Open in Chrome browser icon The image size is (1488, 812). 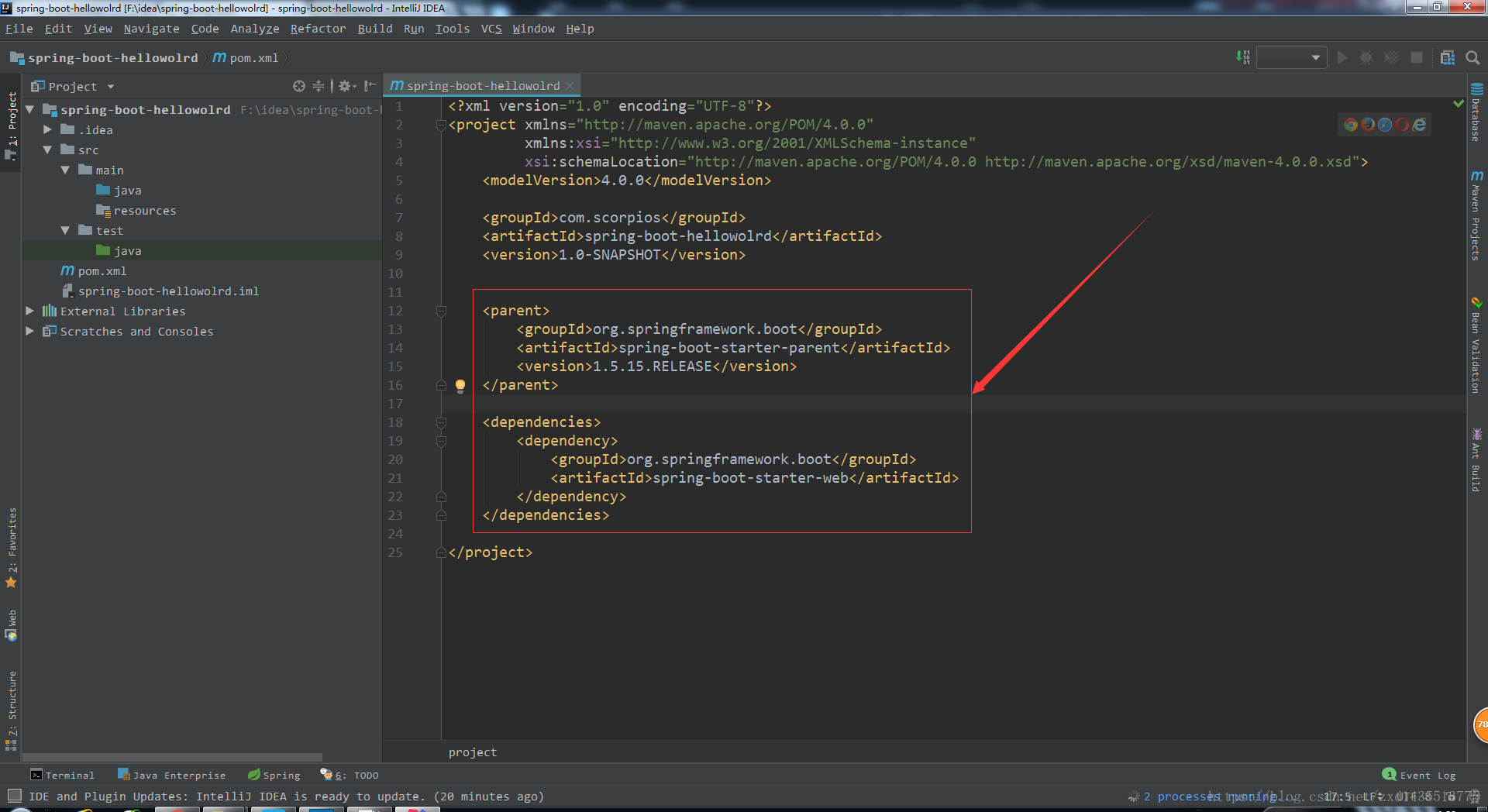1351,125
